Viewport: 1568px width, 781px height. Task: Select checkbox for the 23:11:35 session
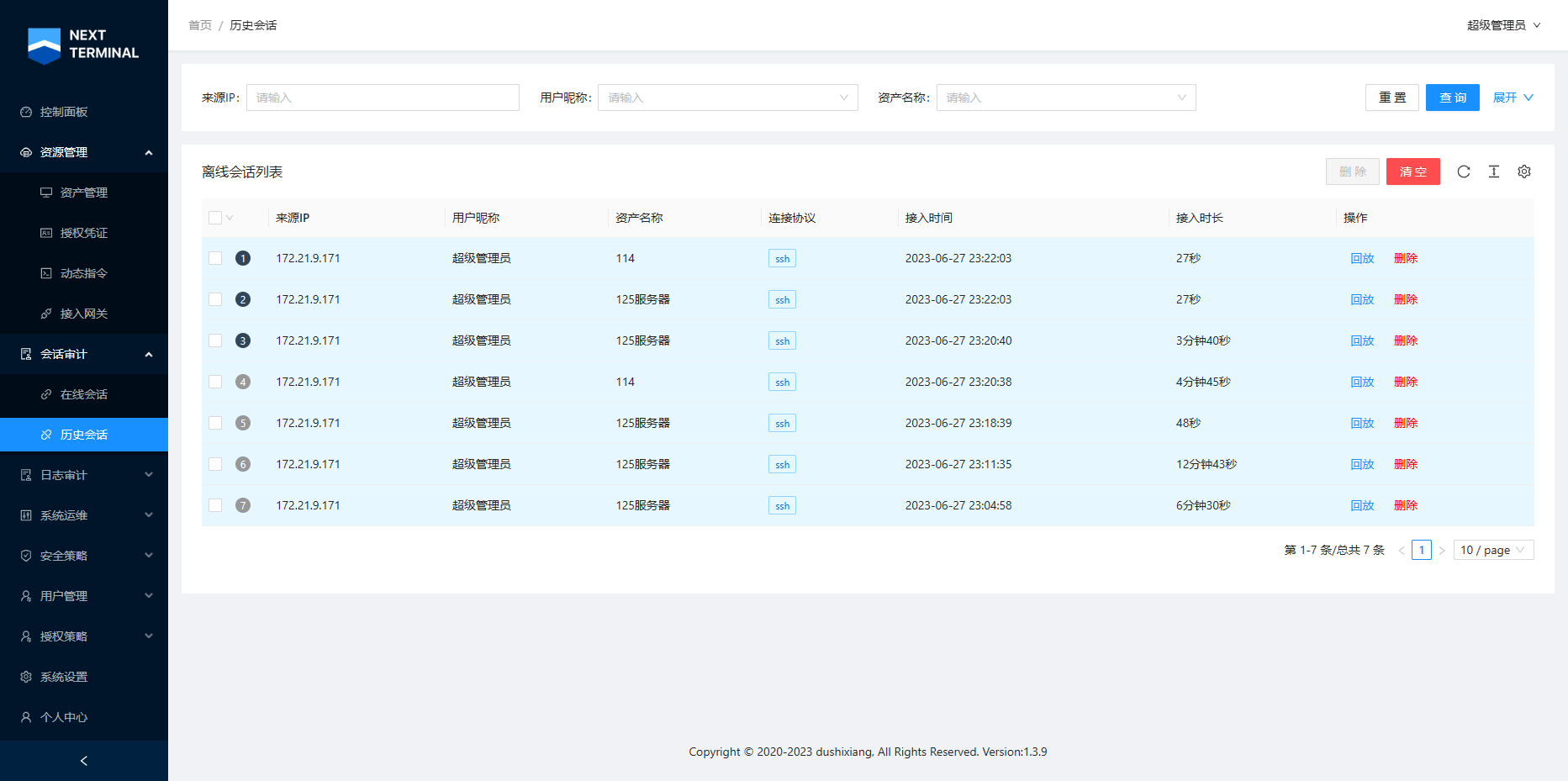point(215,464)
